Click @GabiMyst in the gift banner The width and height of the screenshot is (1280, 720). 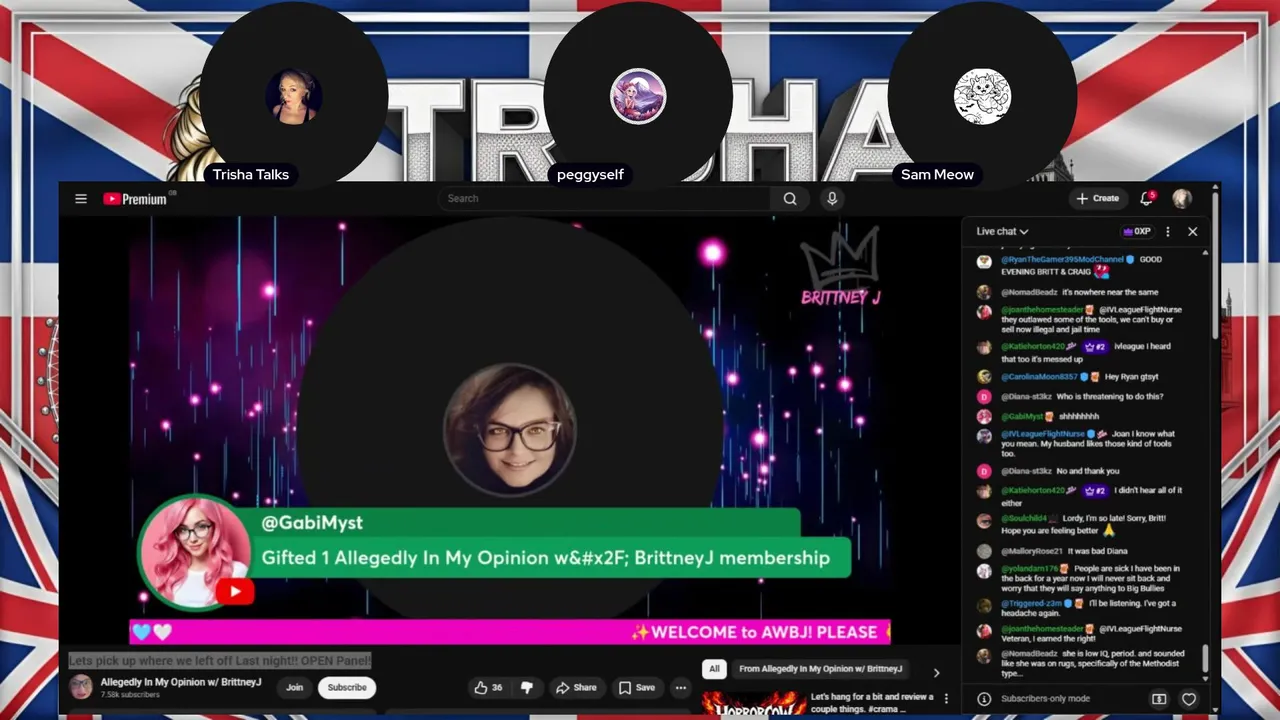pyautogui.click(x=312, y=523)
